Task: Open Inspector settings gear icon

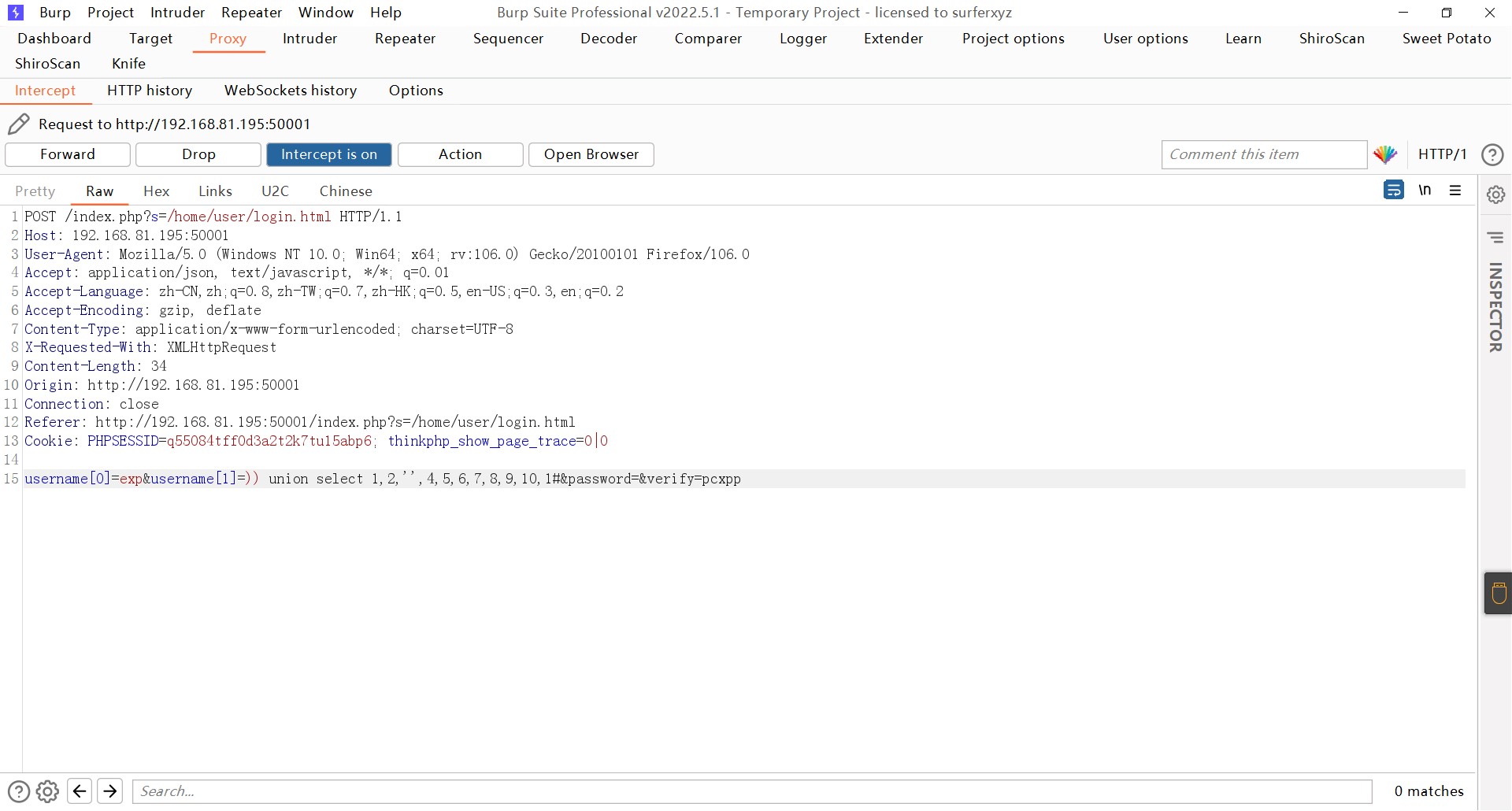Action: pos(1495,194)
